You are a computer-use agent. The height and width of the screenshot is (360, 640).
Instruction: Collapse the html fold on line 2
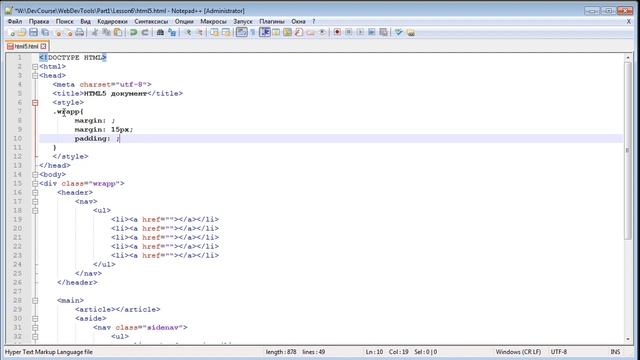[x=35, y=67]
